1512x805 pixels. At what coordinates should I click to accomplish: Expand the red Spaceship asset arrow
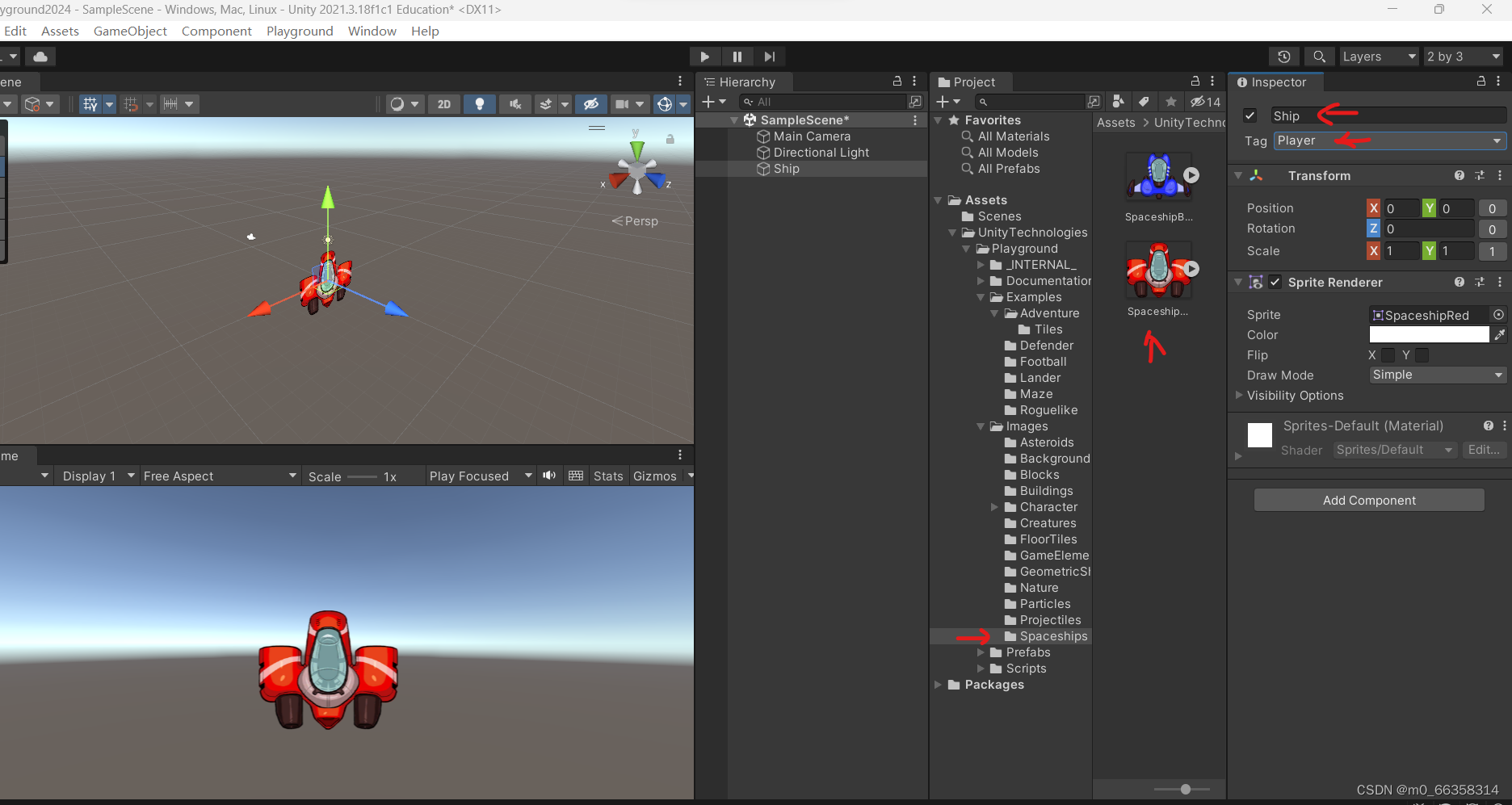click(x=1191, y=269)
